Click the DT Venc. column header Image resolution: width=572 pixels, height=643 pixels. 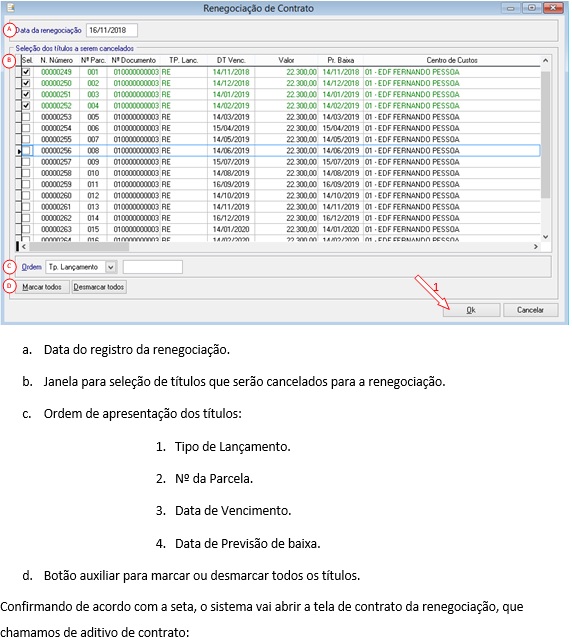pyautogui.click(x=231, y=60)
